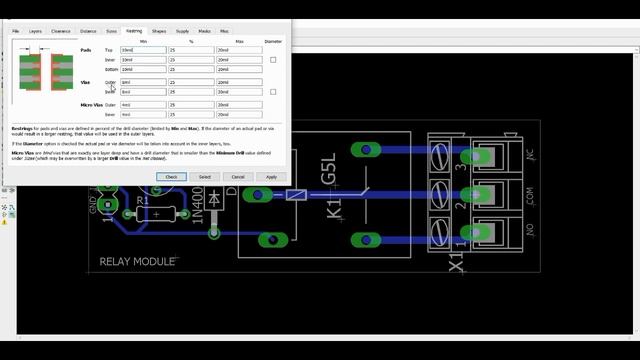Click the relay coil symbol
This screenshot has height=360, width=640.
(296, 195)
